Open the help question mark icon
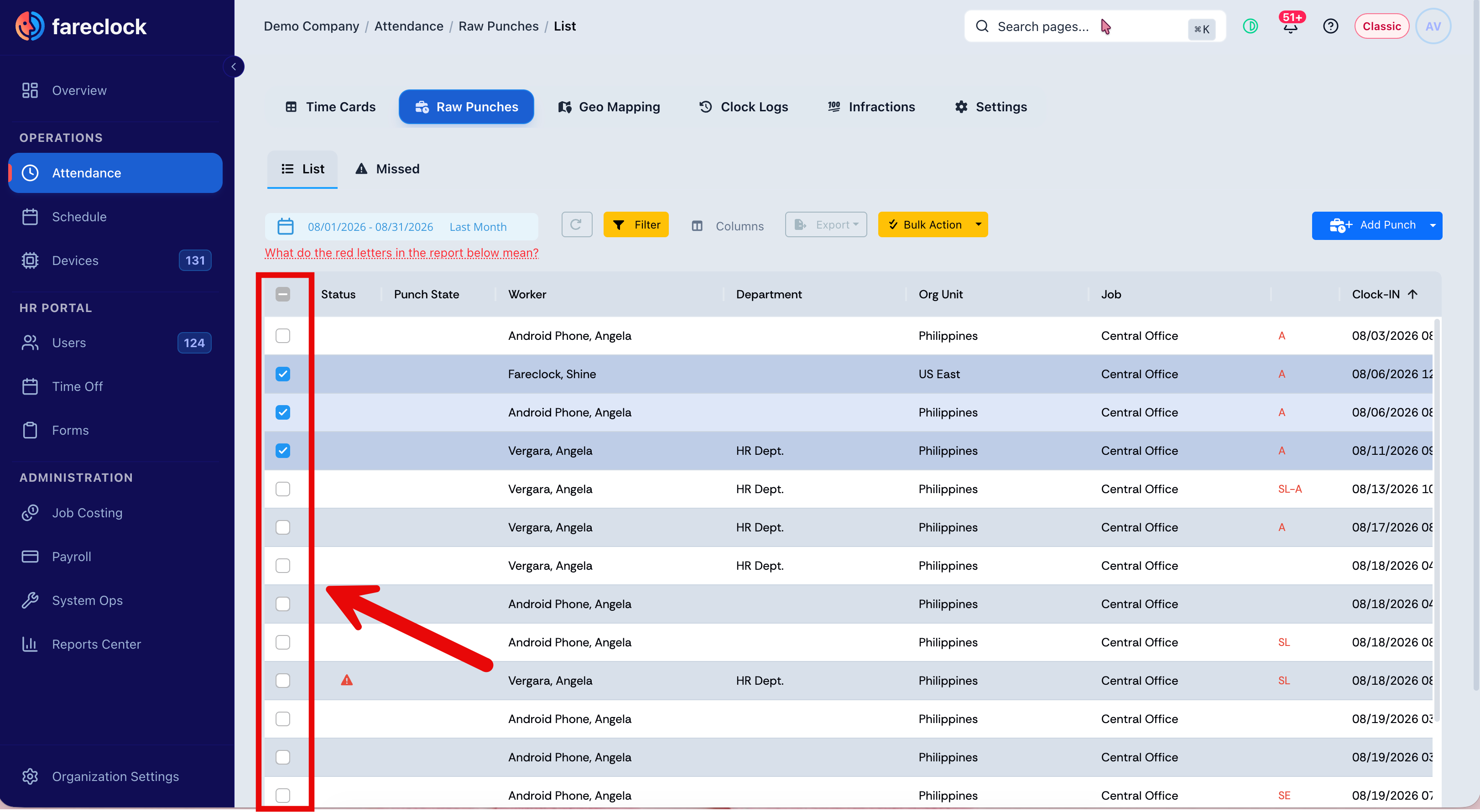The height and width of the screenshot is (812, 1480). (1330, 26)
